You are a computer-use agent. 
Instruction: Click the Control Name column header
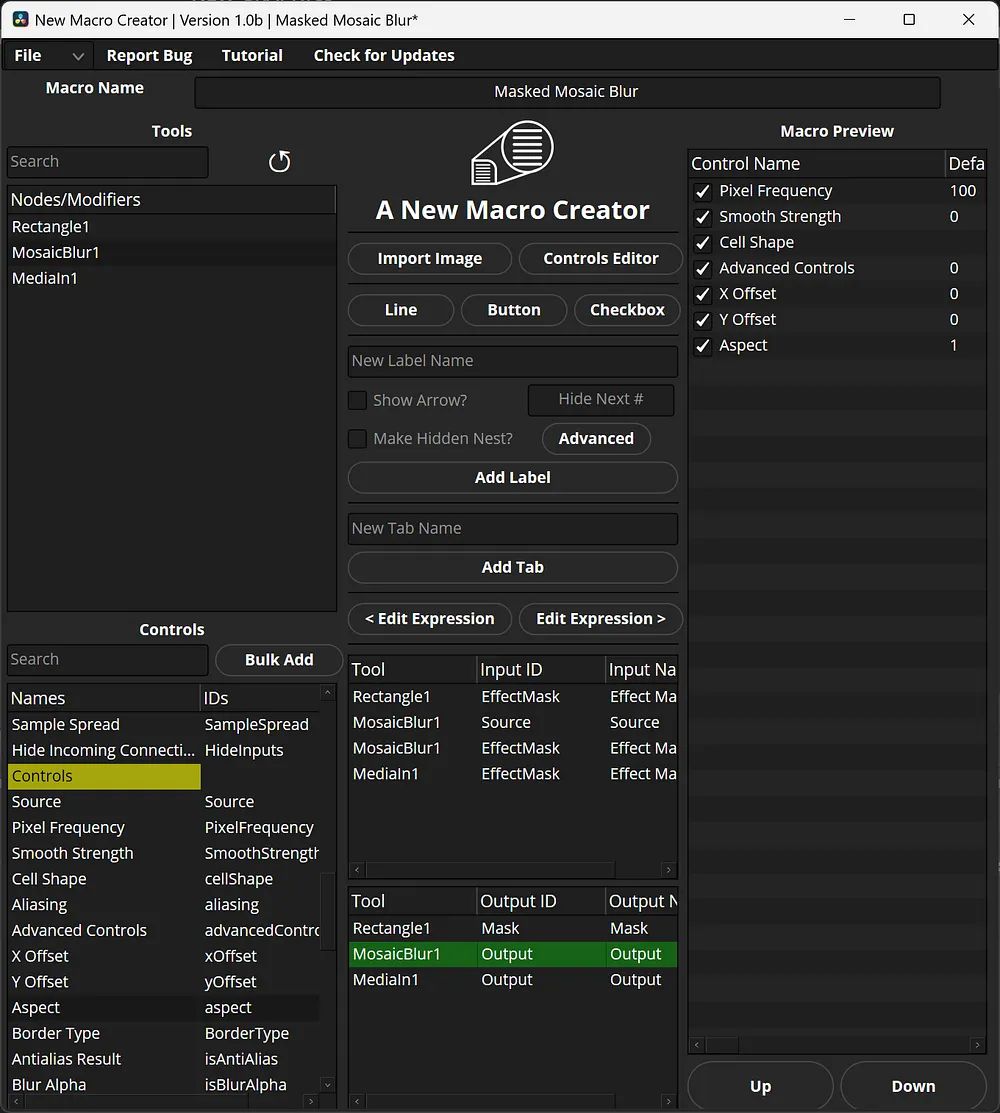tap(816, 164)
